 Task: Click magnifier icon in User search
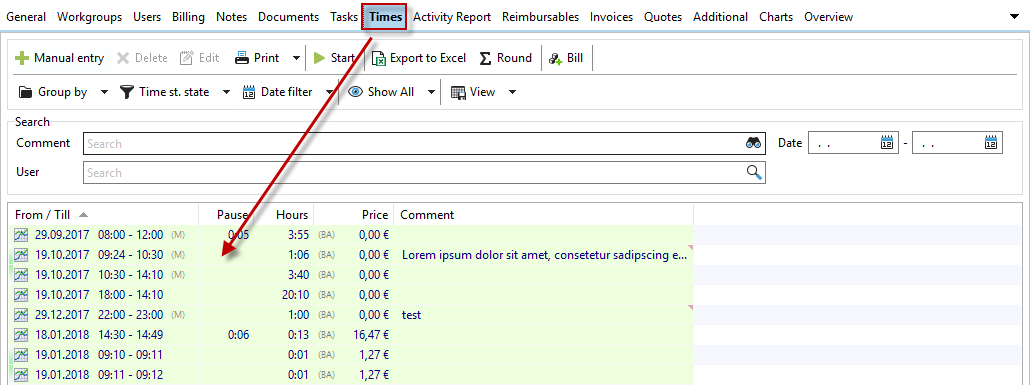click(754, 172)
